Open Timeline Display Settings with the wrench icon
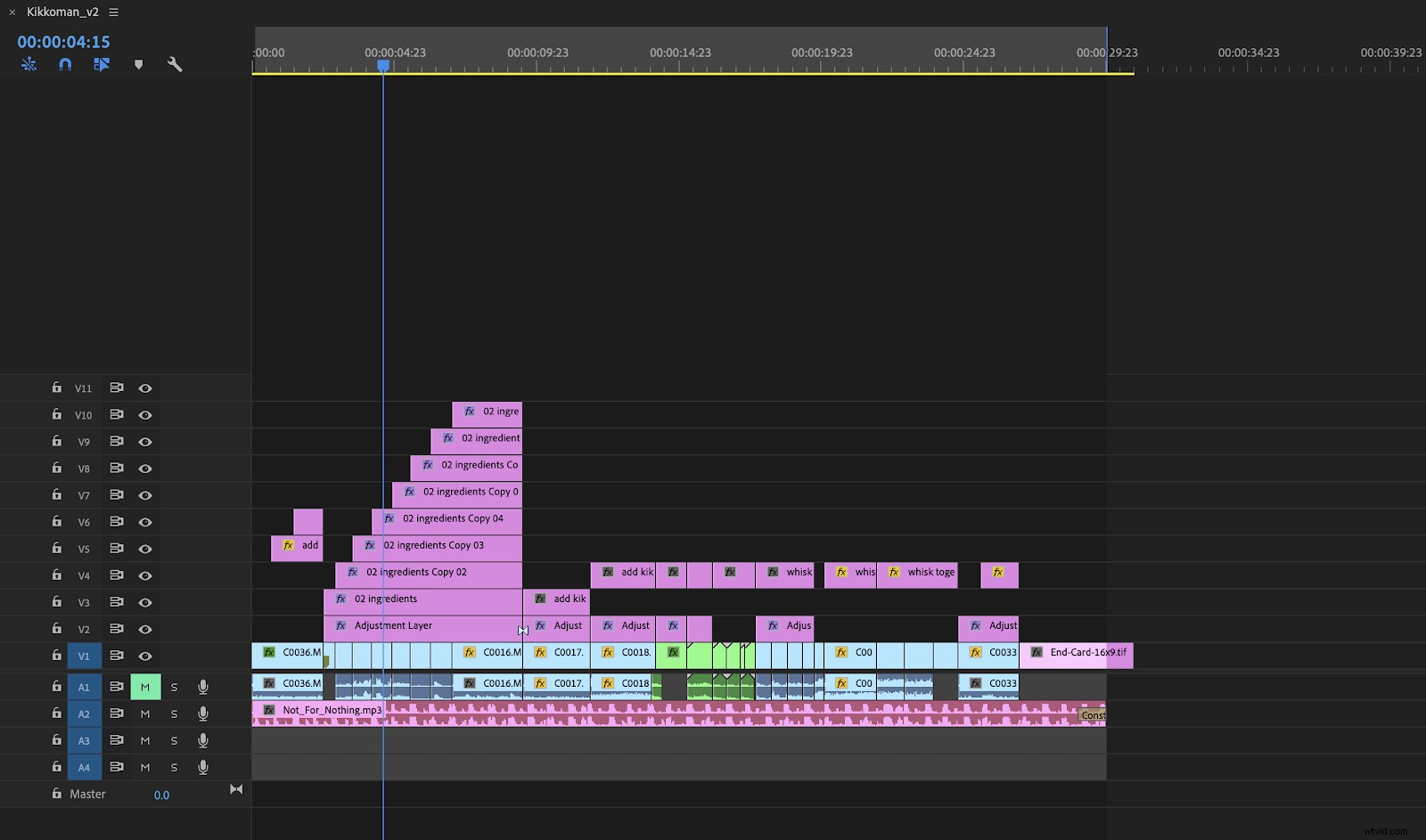The image size is (1426, 840). [175, 64]
